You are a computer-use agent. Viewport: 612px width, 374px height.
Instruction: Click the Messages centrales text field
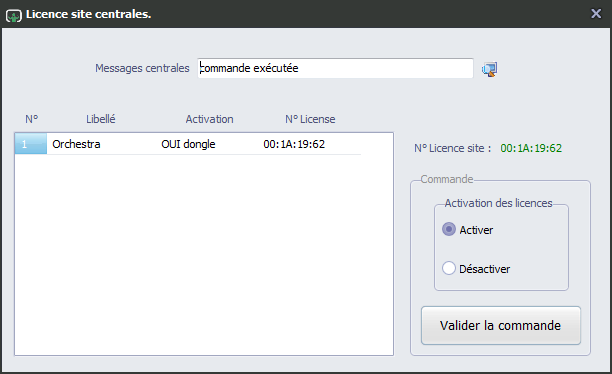(335, 68)
